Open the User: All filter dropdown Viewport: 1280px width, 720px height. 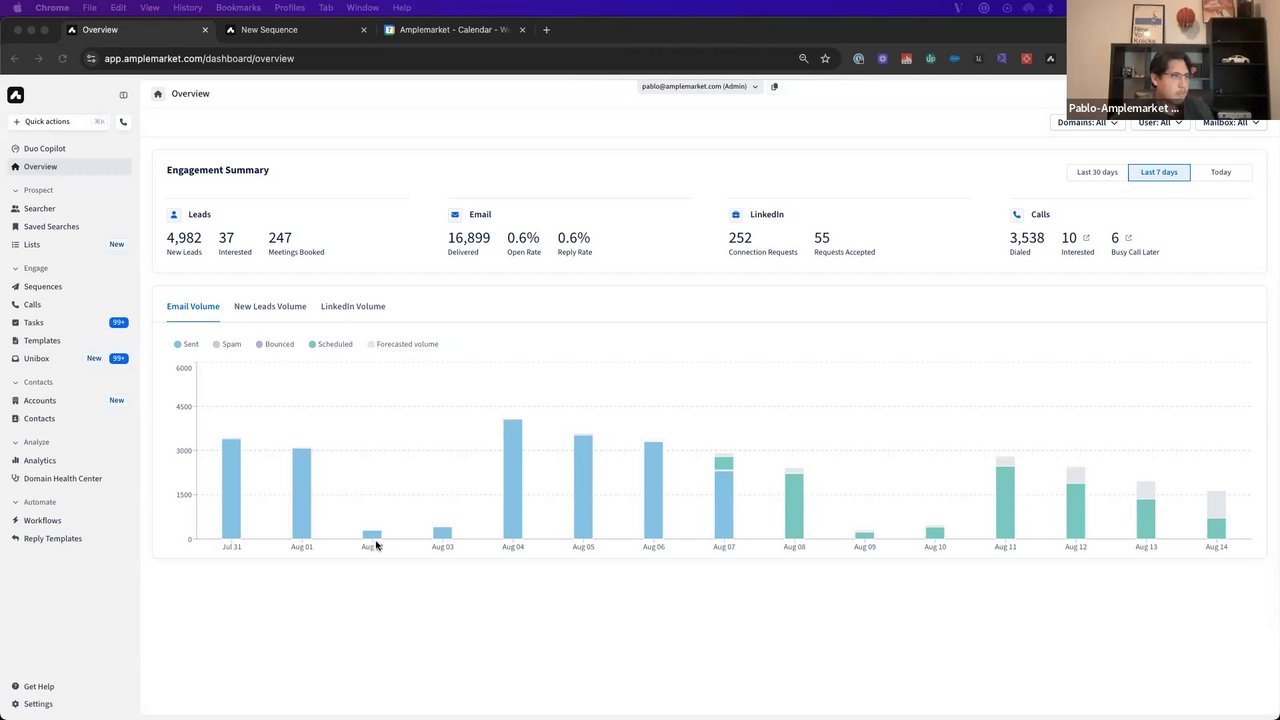[x=1159, y=122]
